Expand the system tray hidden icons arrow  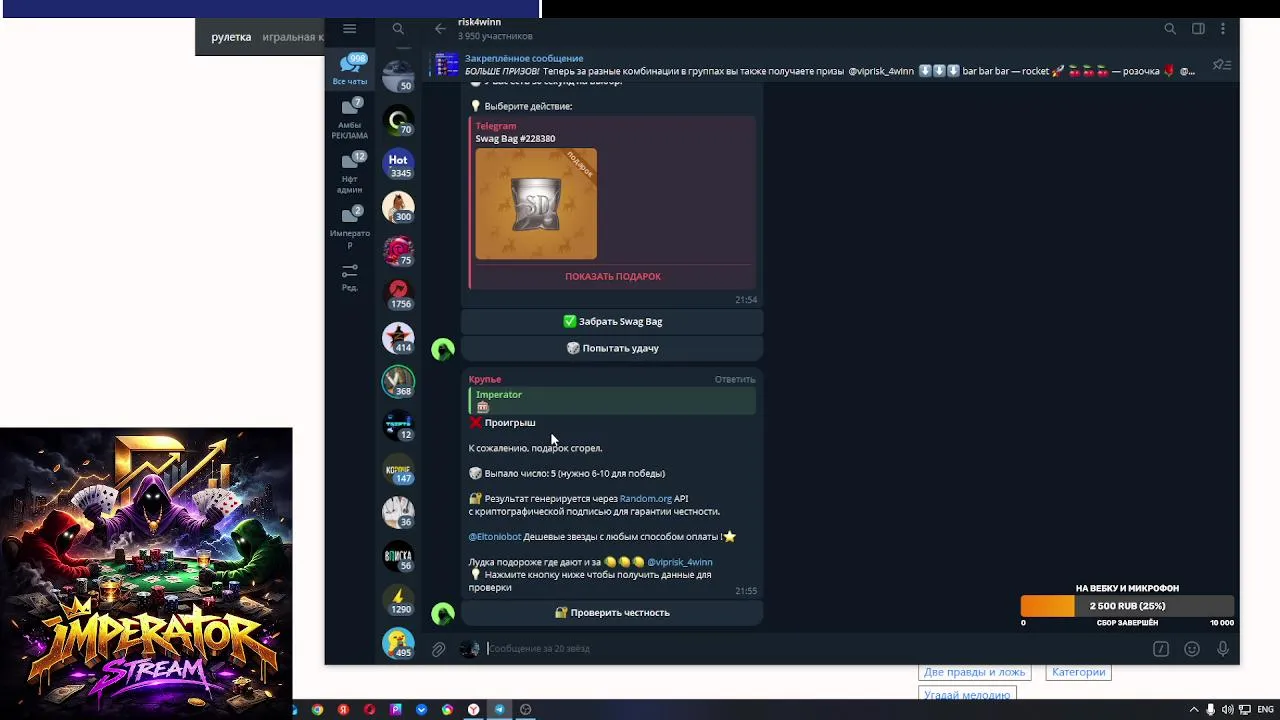(x=1193, y=710)
